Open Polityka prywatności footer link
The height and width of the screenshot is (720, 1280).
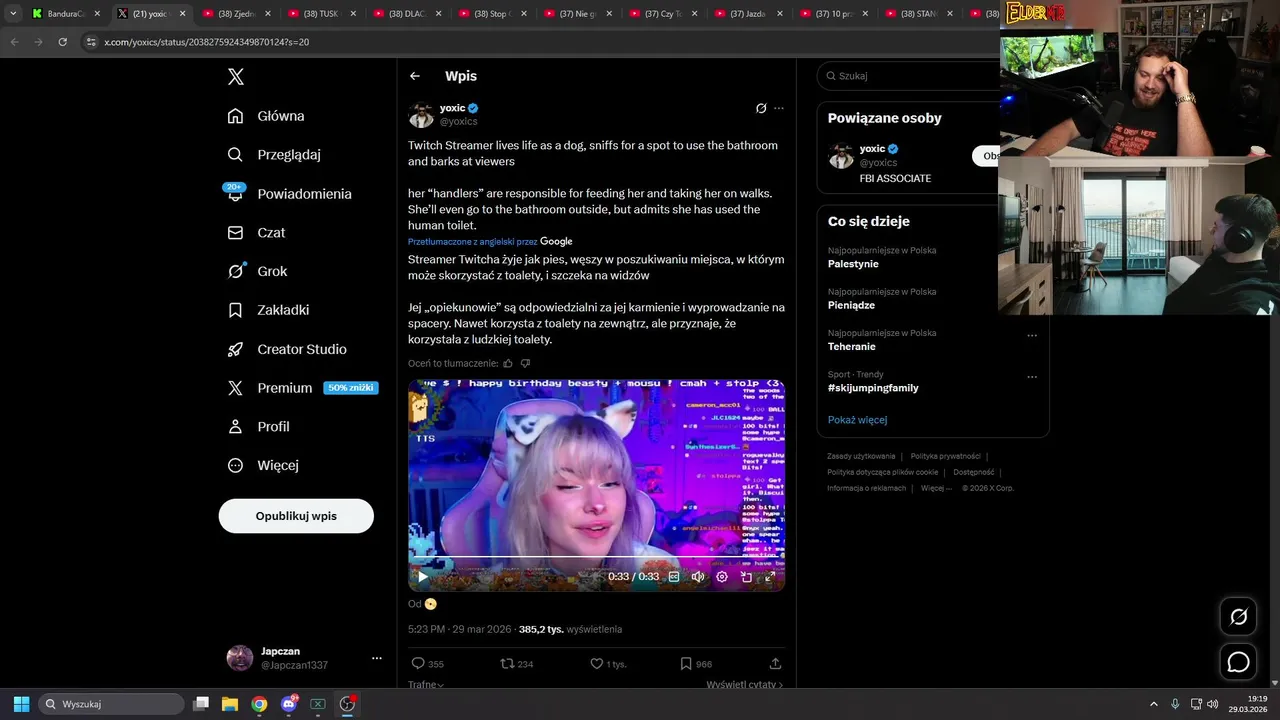click(x=945, y=456)
